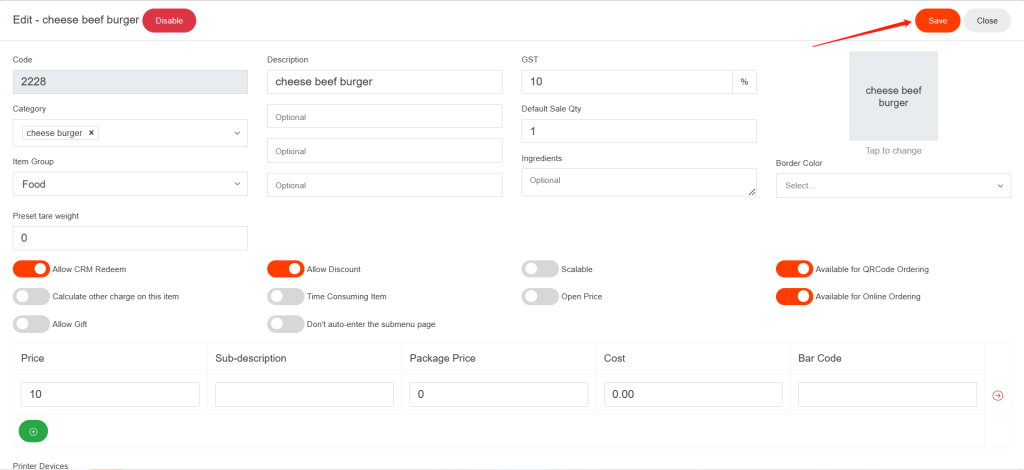The width and height of the screenshot is (1024, 470).
Task: Click the Save button
Action: point(937,21)
